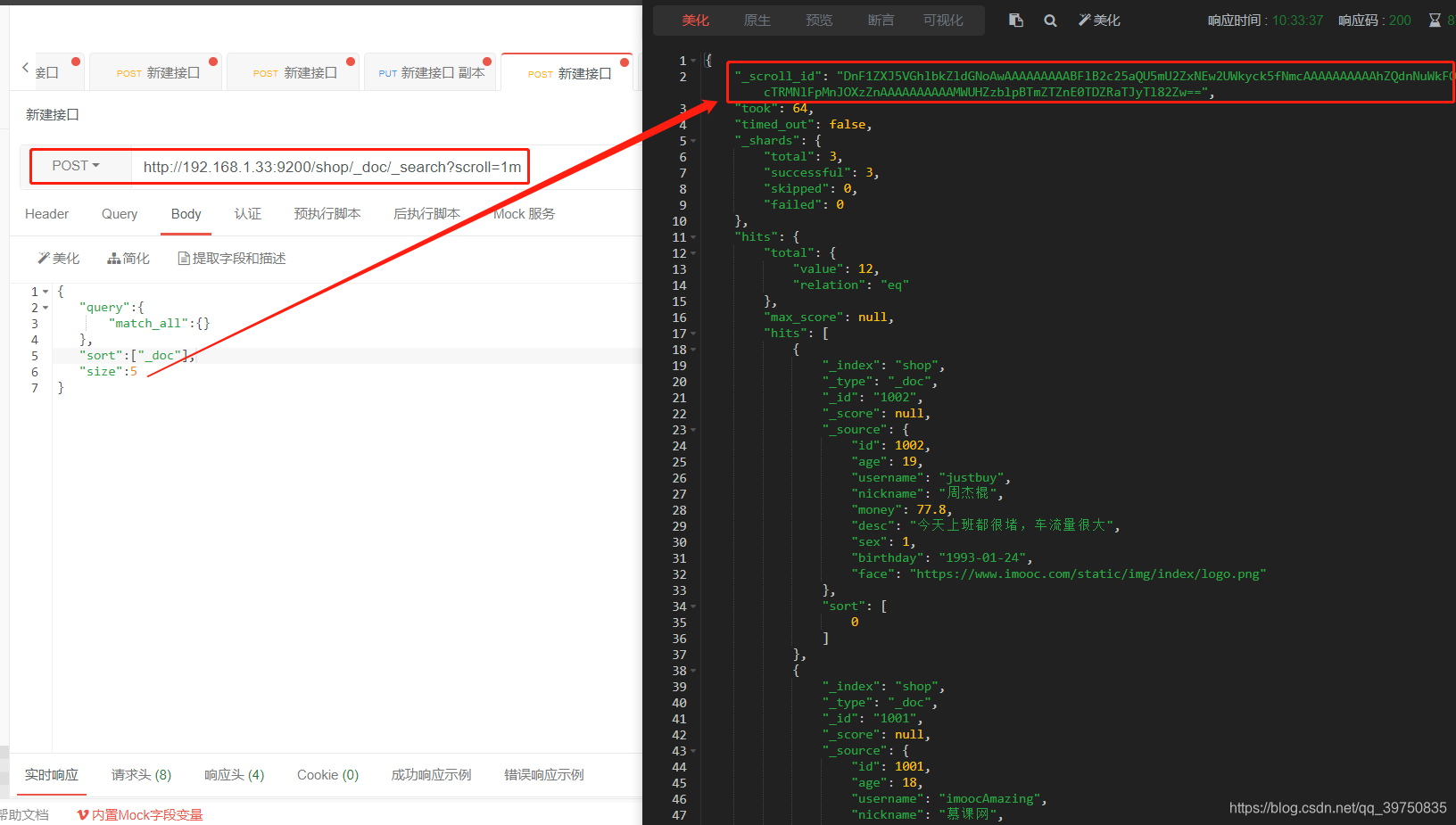Click the request URL input field
Image resolution: width=1456 pixels, height=825 pixels.
coord(330,166)
